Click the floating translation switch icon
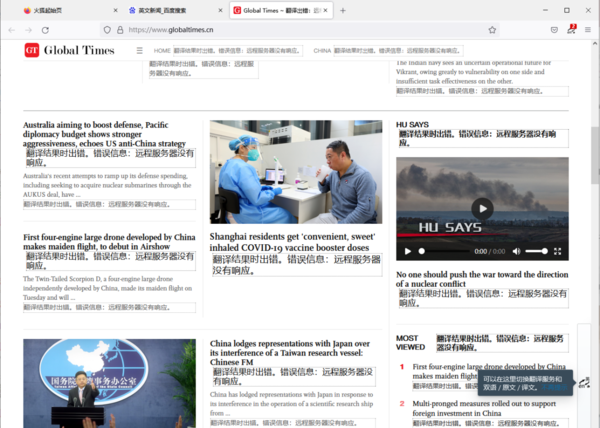This screenshot has height=428, width=600. point(584,382)
